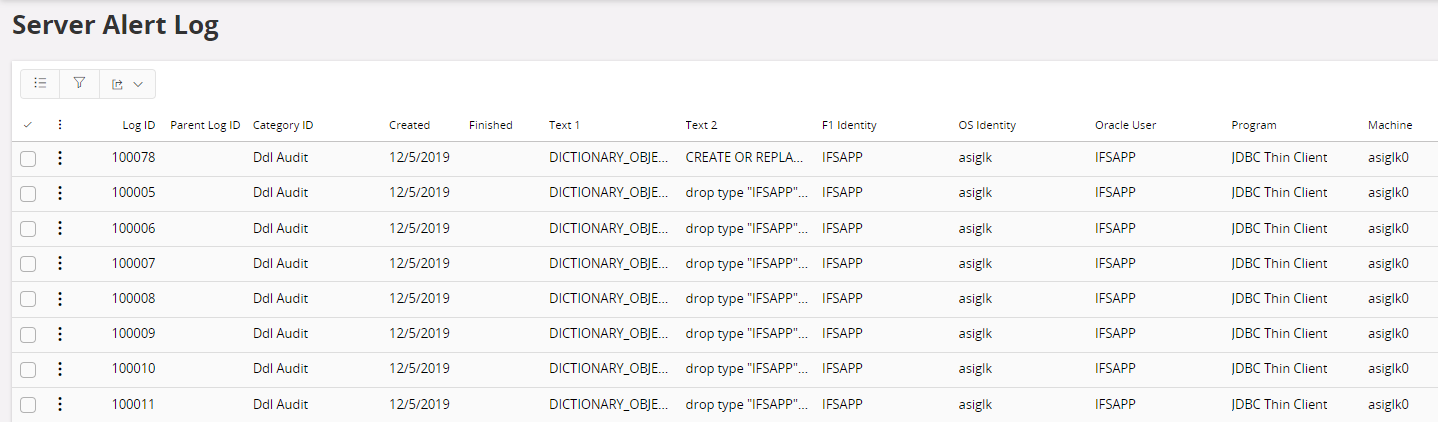This screenshot has height=422, width=1438.
Task: Select the checkbox for row 100006
Action: 28,229
